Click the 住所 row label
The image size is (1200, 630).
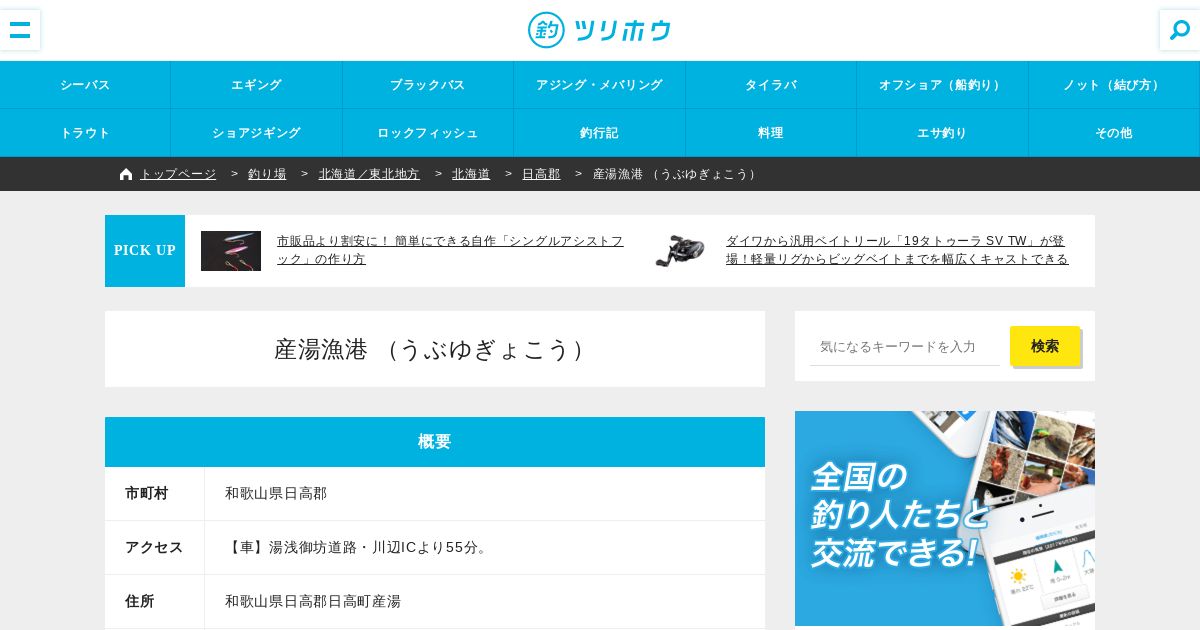tap(139, 602)
